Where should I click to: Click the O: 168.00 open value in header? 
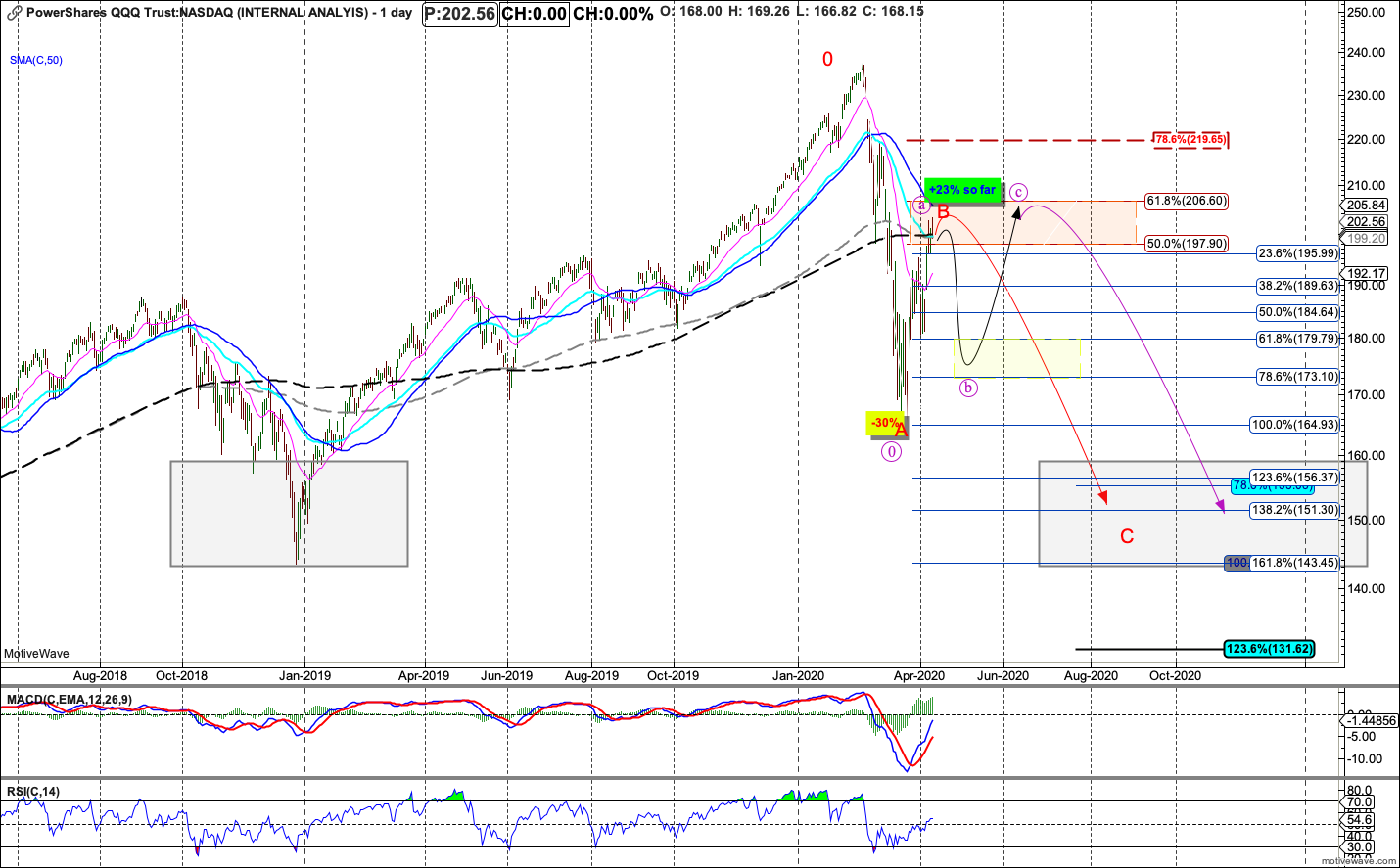(x=692, y=11)
